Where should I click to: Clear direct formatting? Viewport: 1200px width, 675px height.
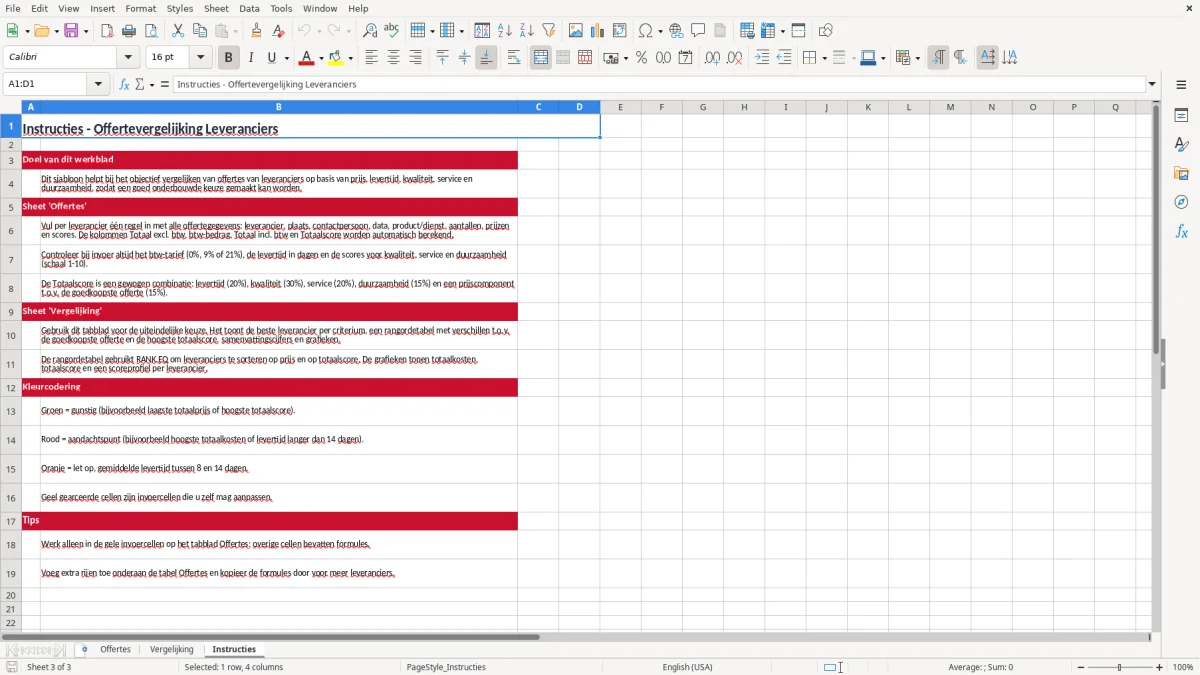coord(279,31)
